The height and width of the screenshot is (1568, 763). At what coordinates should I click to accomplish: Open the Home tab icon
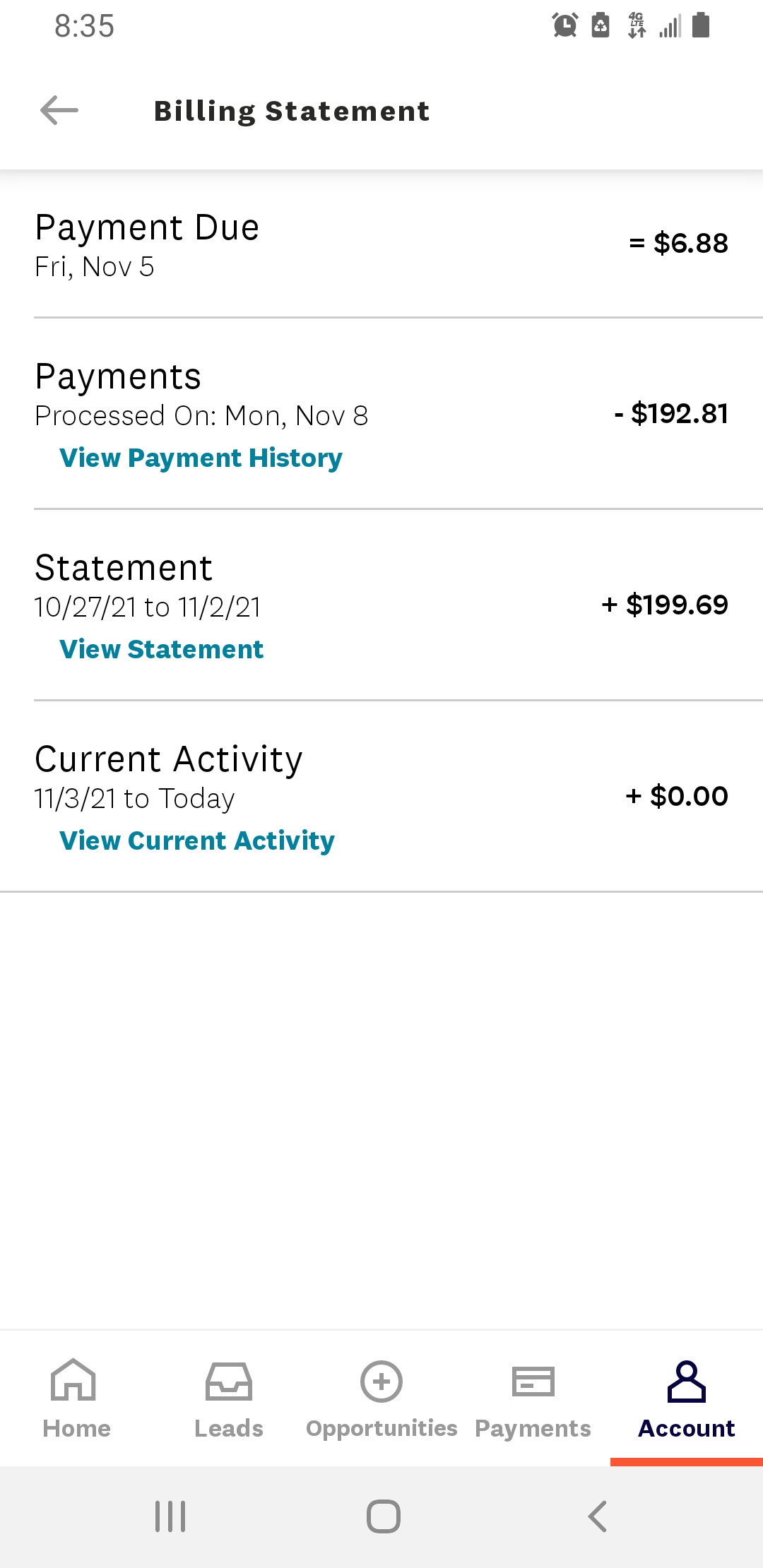coord(73,1379)
